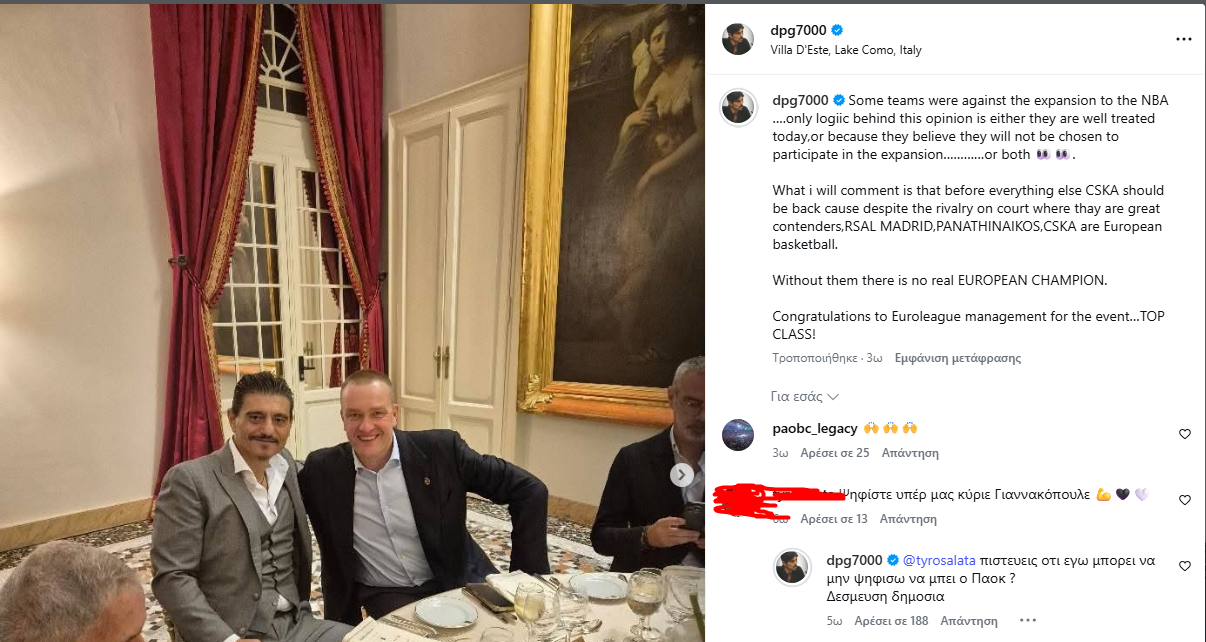Reply to paobc_legacy via Απάντηση
1206x642 pixels.
pos(909,453)
